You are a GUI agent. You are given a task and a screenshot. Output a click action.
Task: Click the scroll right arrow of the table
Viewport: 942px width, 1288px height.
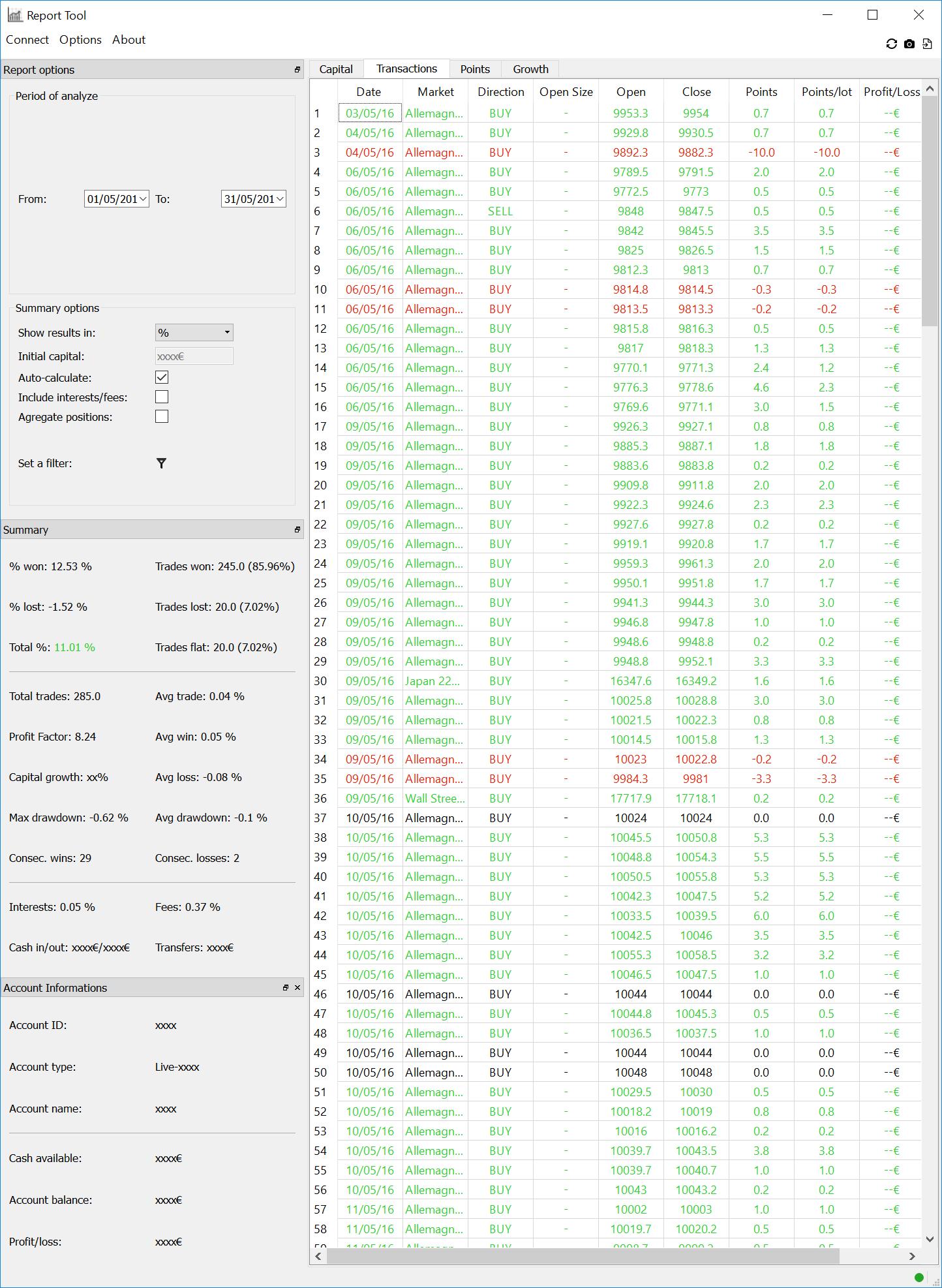coord(912,1256)
